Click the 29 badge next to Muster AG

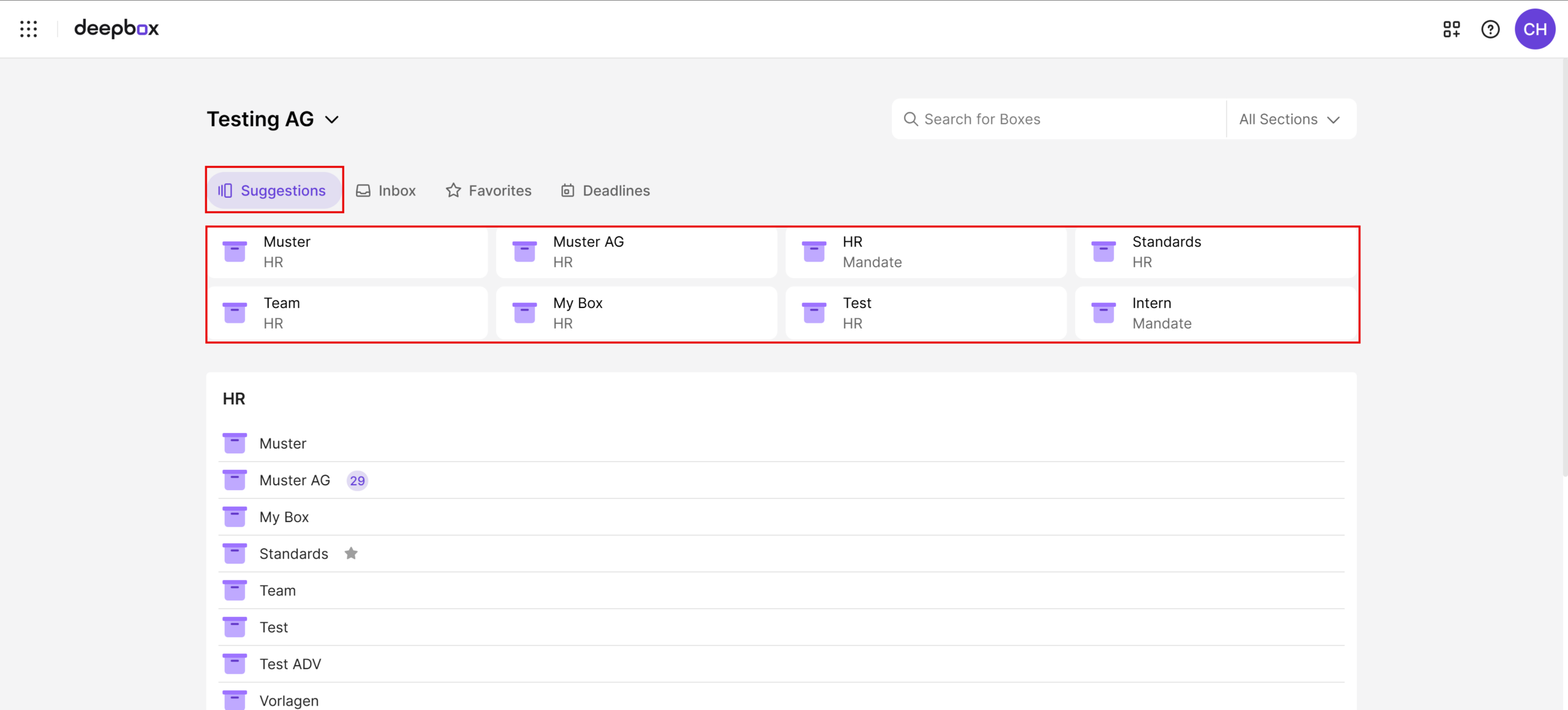[x=357, y=481]
